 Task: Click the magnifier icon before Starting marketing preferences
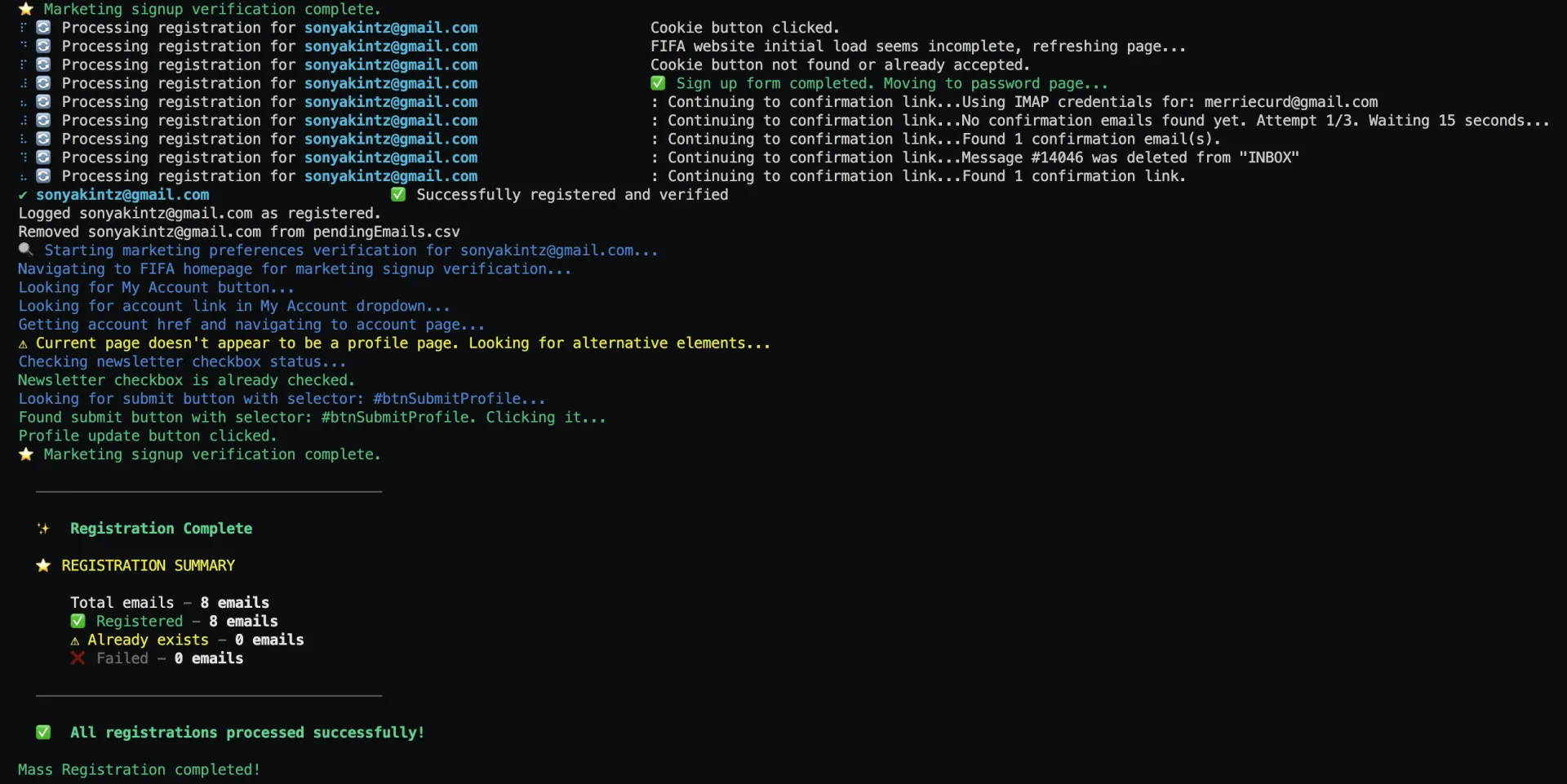(26, 250)
